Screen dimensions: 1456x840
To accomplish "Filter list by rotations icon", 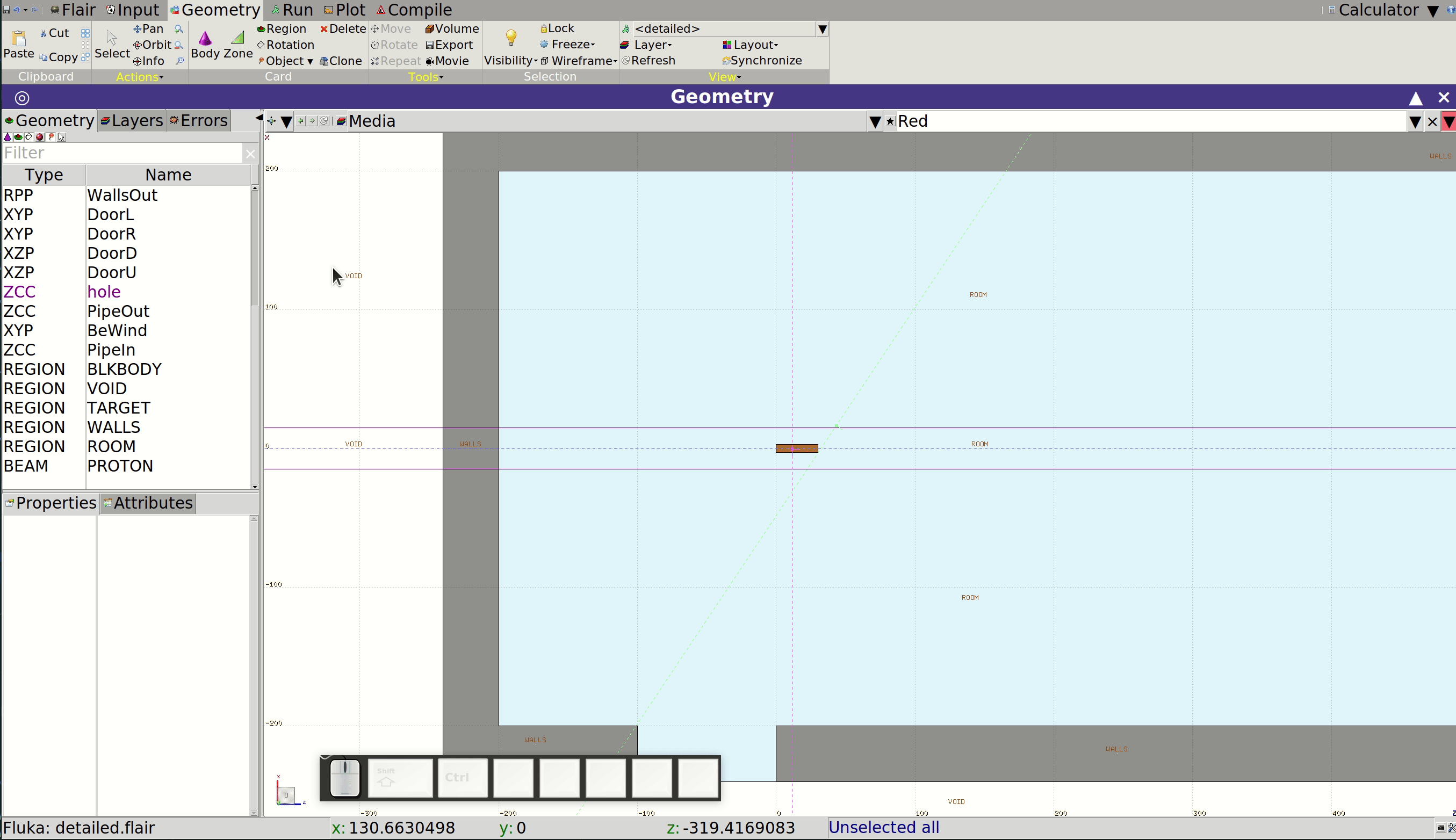I will point(29,137).
